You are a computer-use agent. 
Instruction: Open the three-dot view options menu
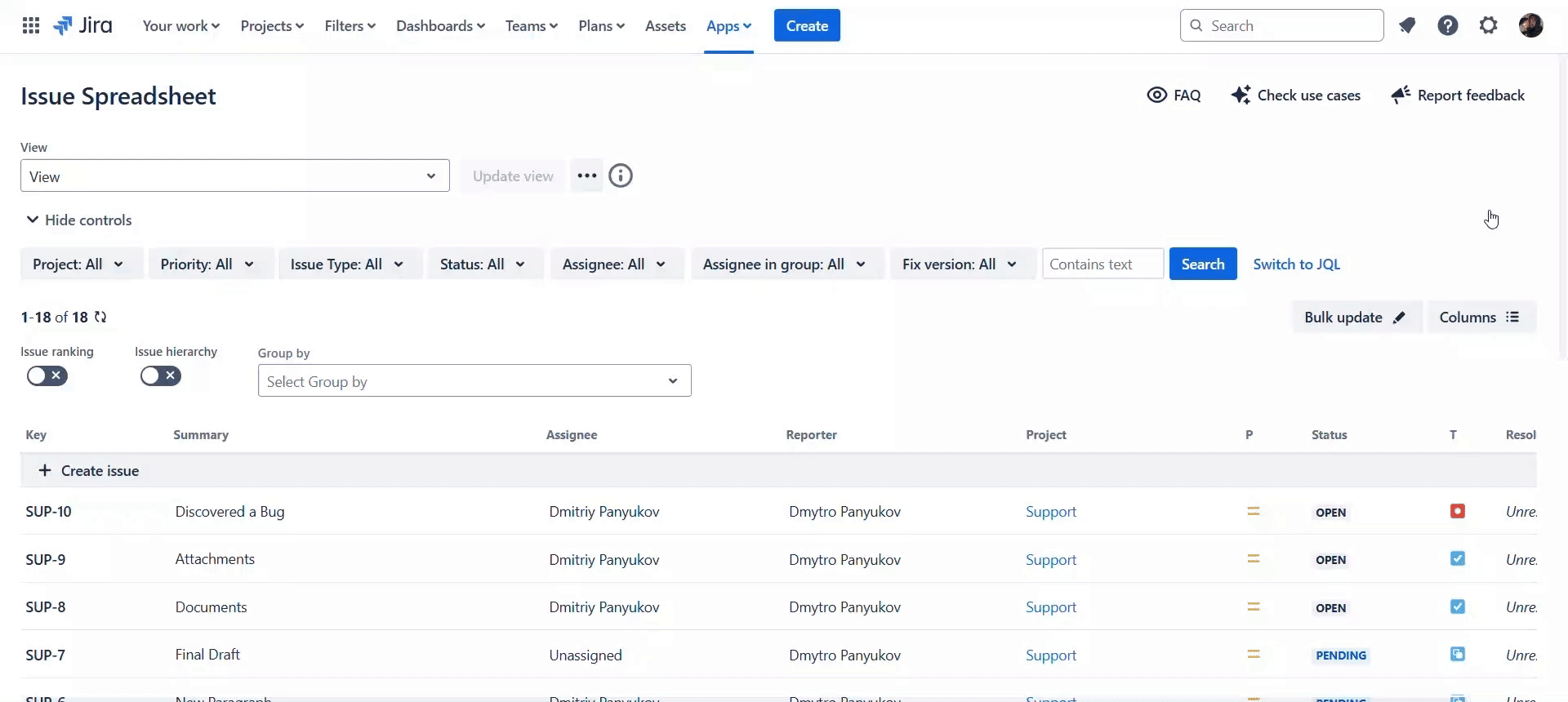click(586, 176)
